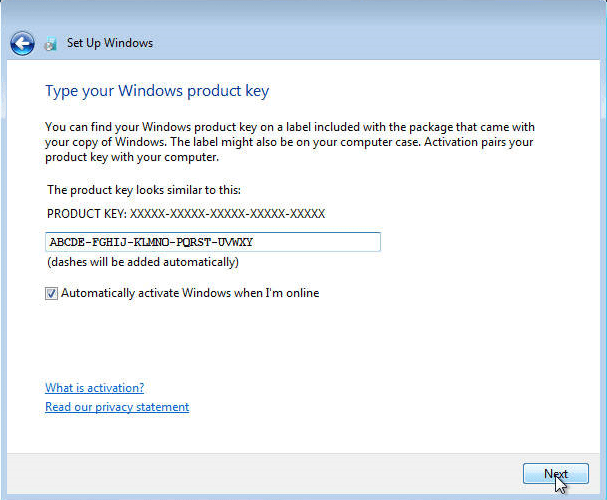Click the product key description paragraph
Viewport: 607px width, 500px height.
point(290,142)
